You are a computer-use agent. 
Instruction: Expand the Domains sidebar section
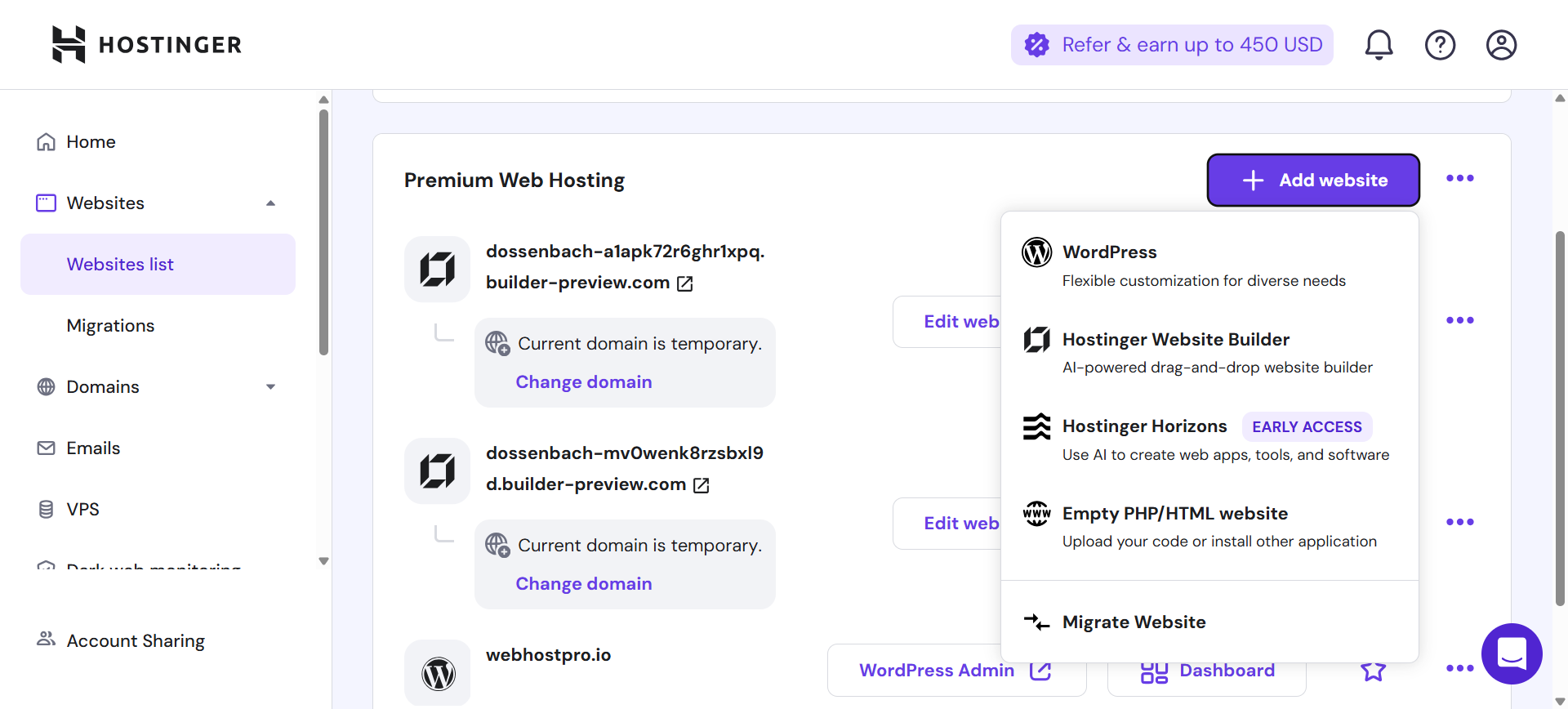click(271, 387)
